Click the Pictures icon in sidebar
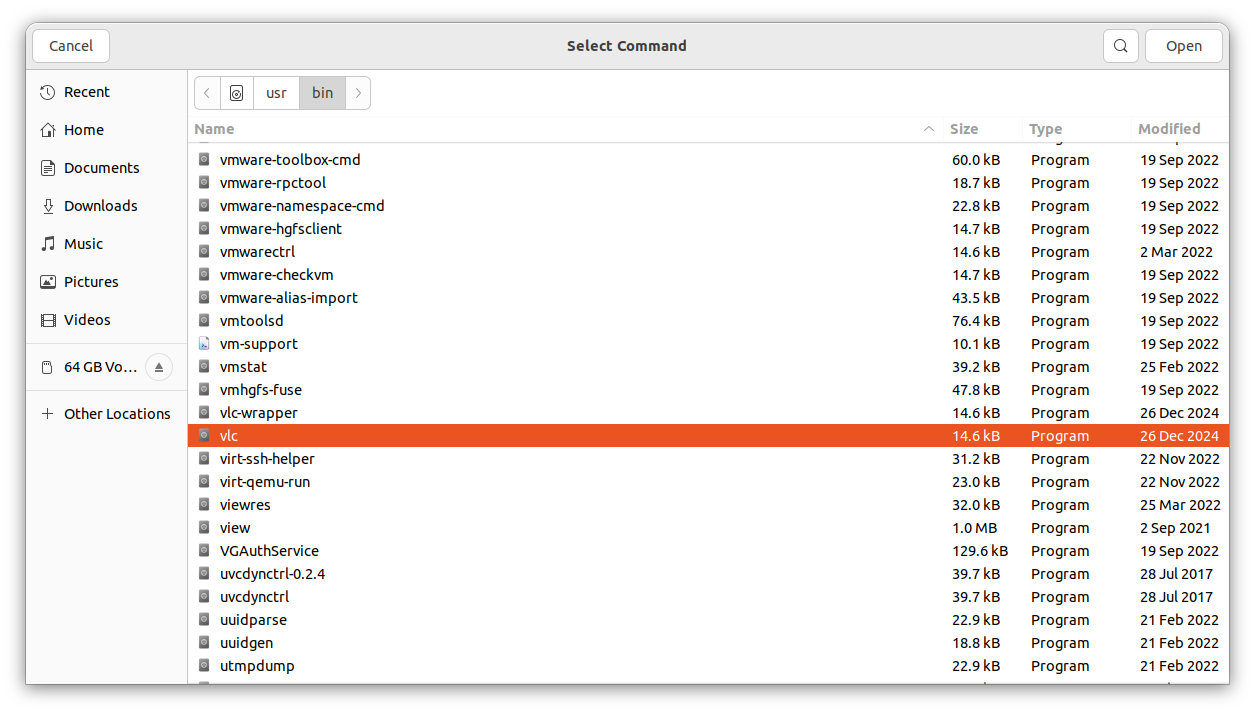Screen dimensions: 1255x713 (x=47, y=282)
